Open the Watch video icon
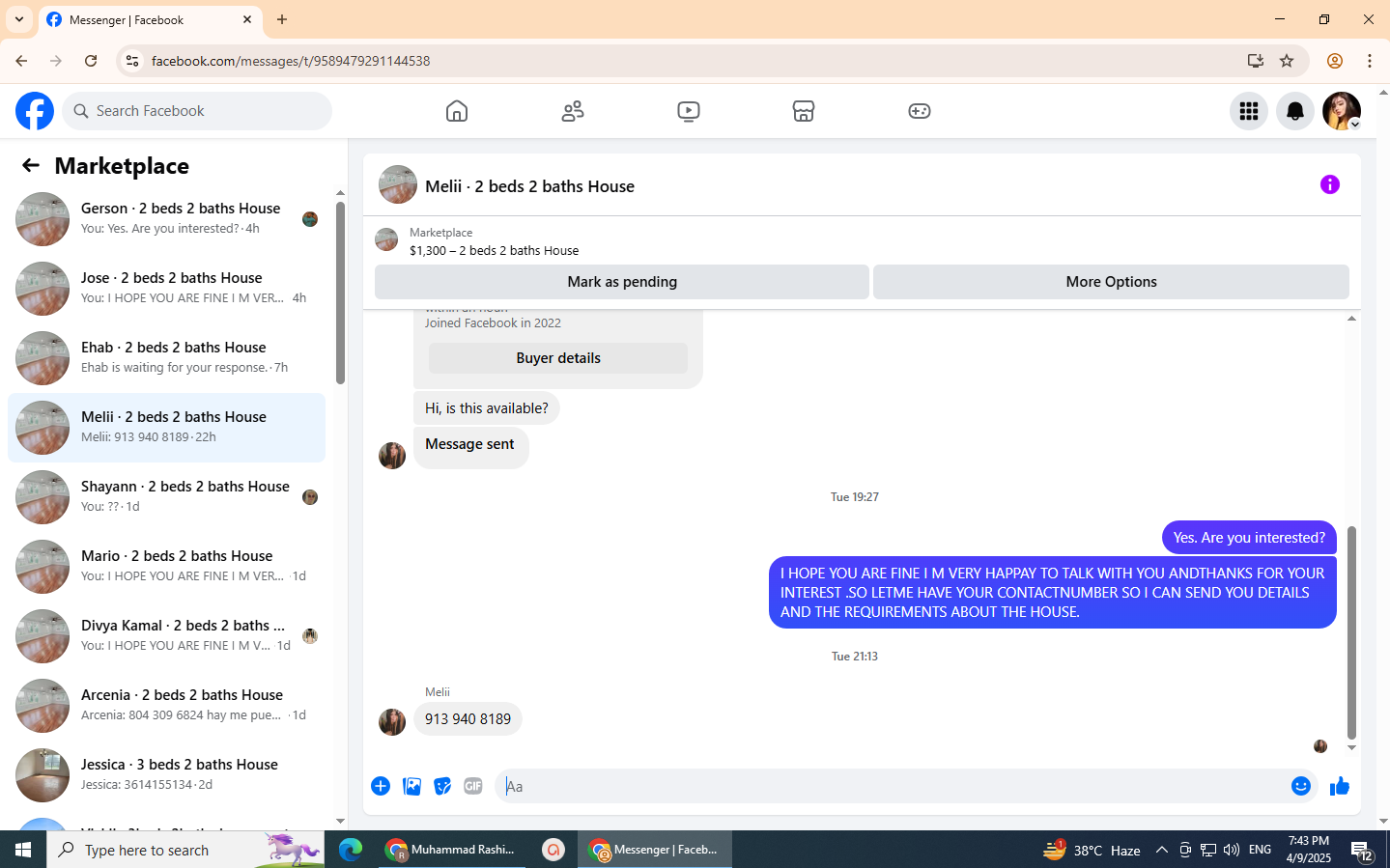Screen dimensions: 1390x868 coord(689,111)
